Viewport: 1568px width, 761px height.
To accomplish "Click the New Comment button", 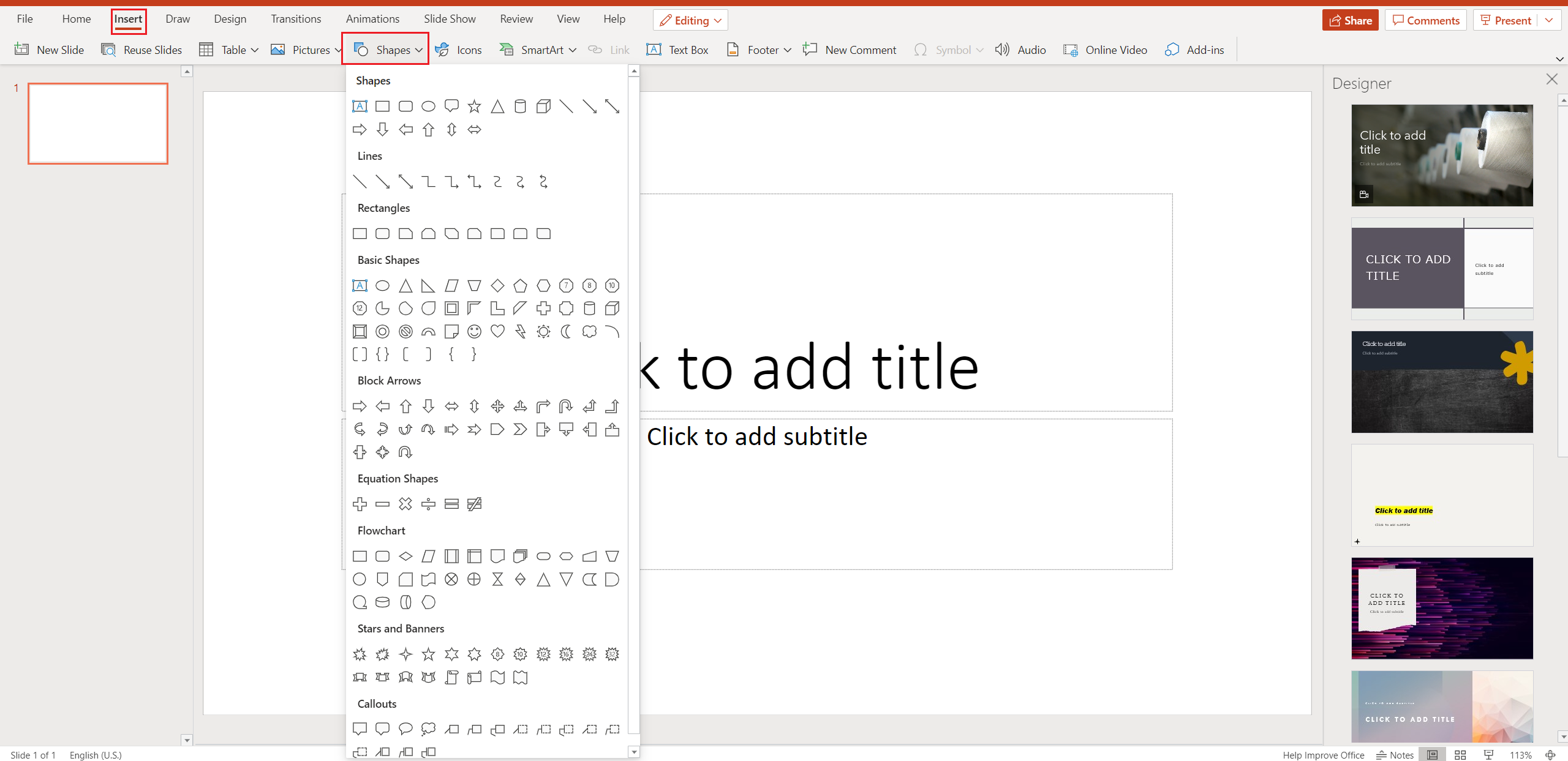I will tap(850, 49).
